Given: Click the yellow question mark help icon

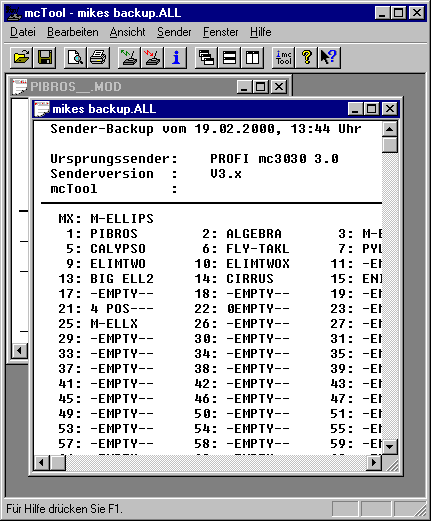Looking at the screenshot, I should tap(306, 57).
